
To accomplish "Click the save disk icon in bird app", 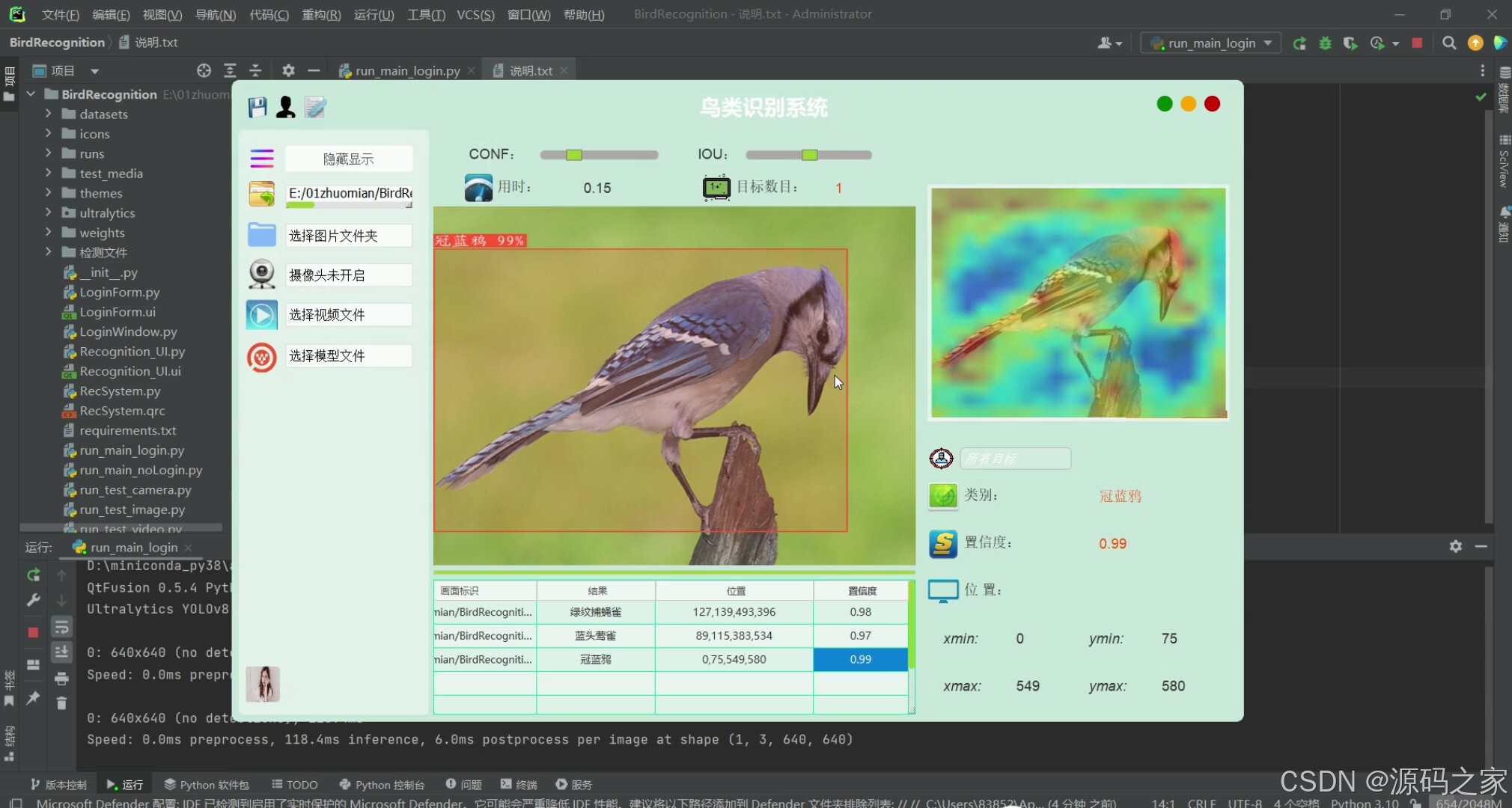I will pyautogui.click(x=257, y=108).
